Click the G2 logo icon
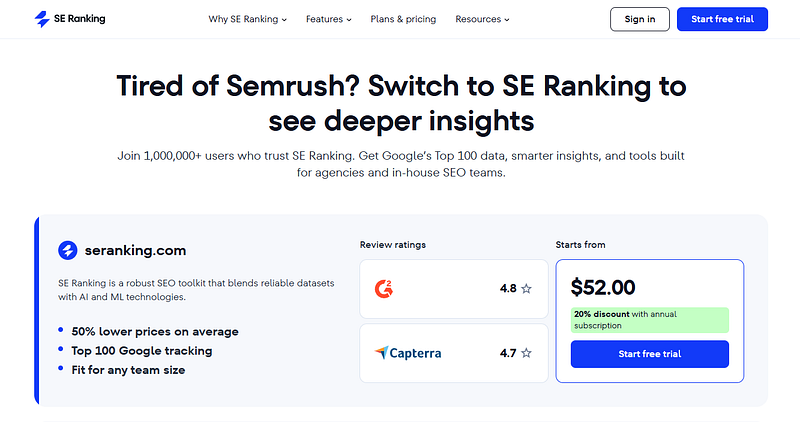800x422 pixels. (384, 289)
